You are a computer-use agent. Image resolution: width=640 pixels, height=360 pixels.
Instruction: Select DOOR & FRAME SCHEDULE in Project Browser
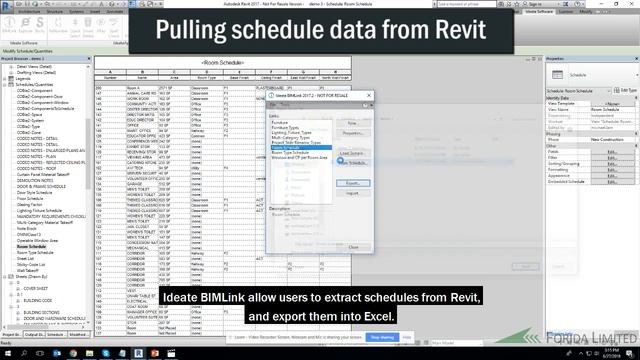click(41, 187)
